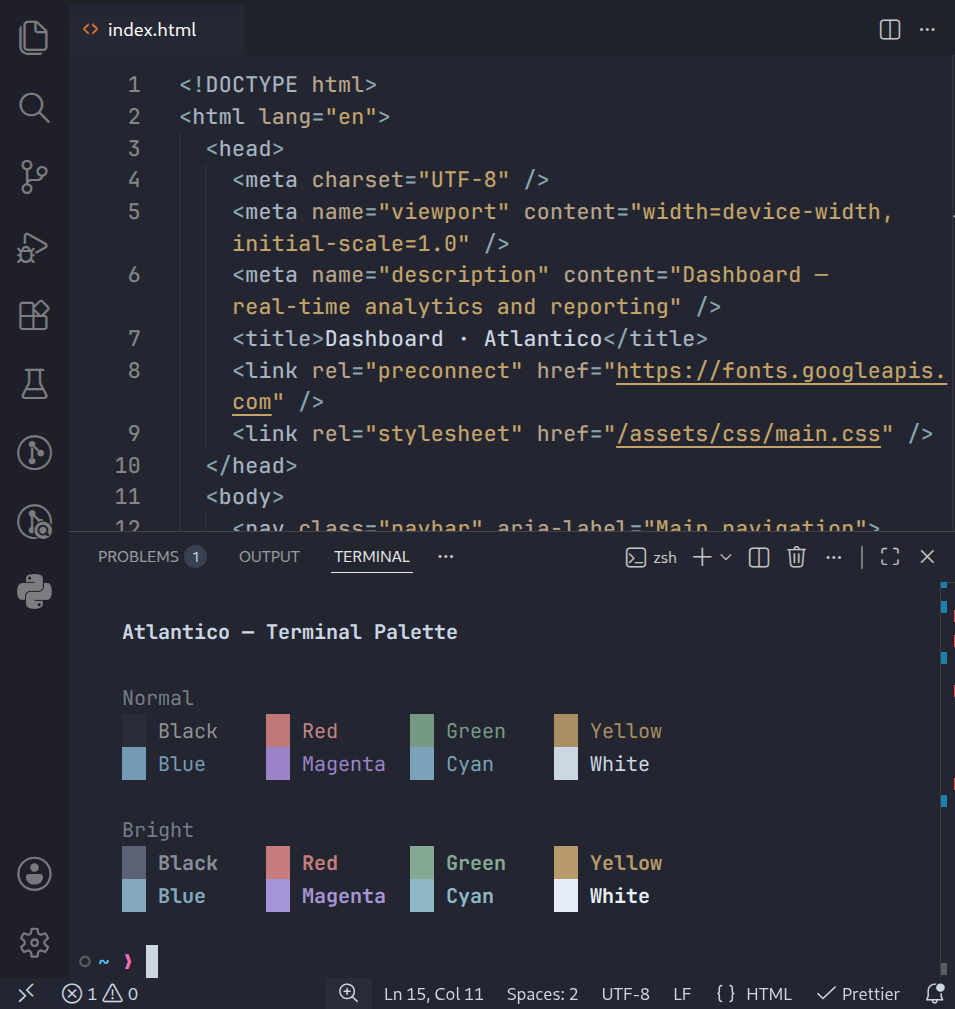This screenshot has width=955, height=1009.
Task: Place cursor on <html lang="en"> line
Action: point(284,116)
